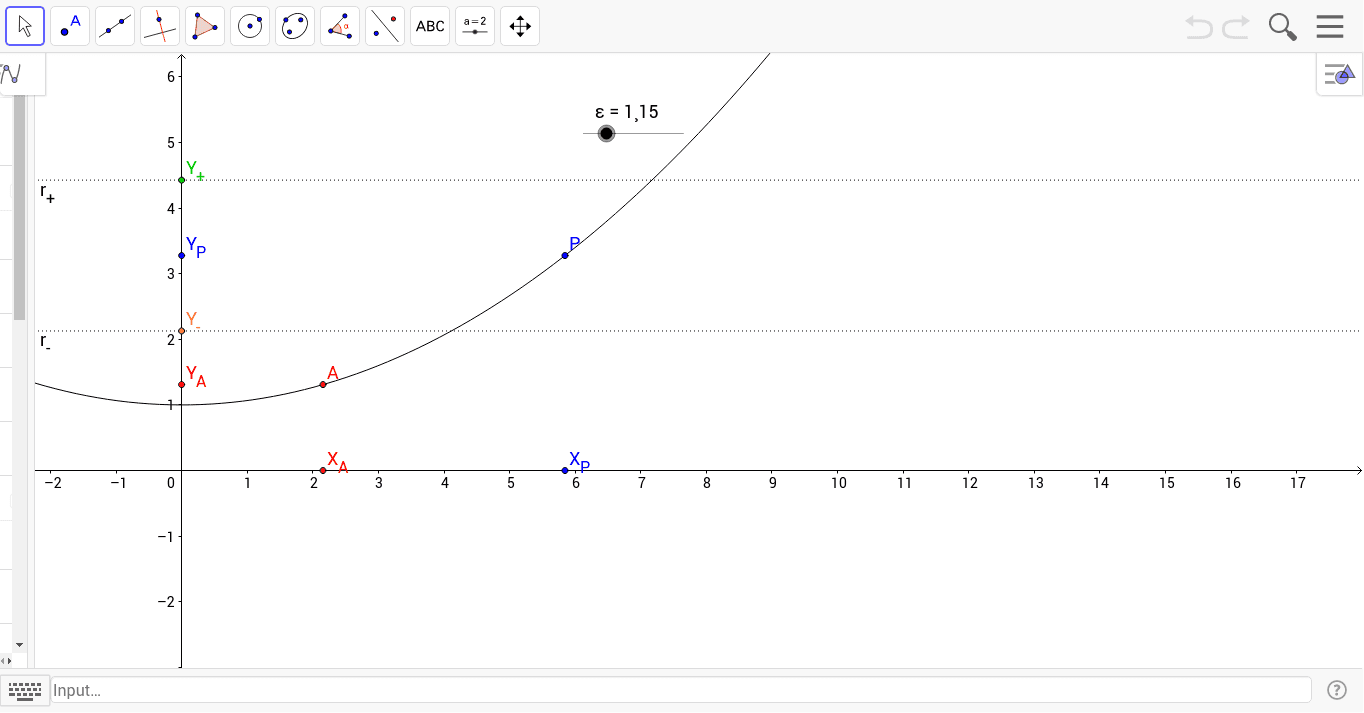Select the ABC text tool

tap(430, 26)
